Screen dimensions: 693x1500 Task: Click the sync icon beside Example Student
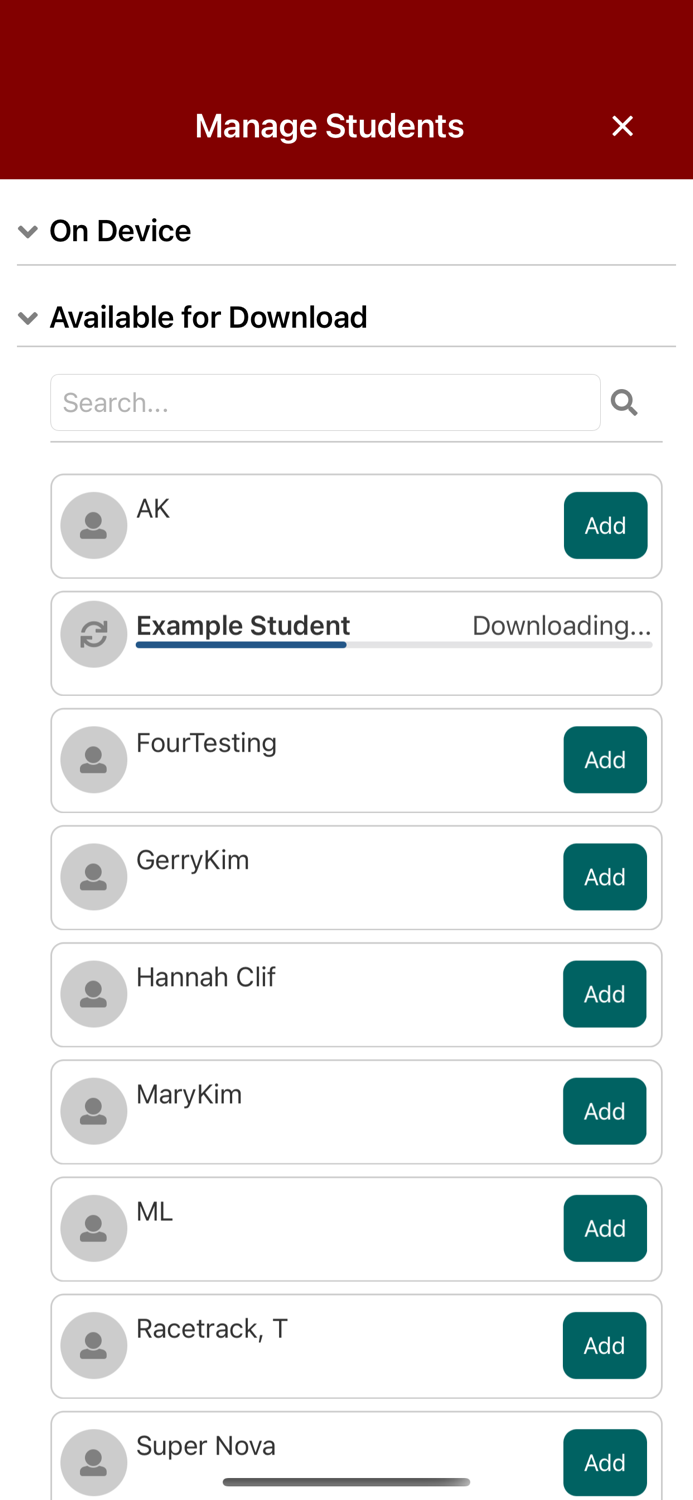click(94, 634)
